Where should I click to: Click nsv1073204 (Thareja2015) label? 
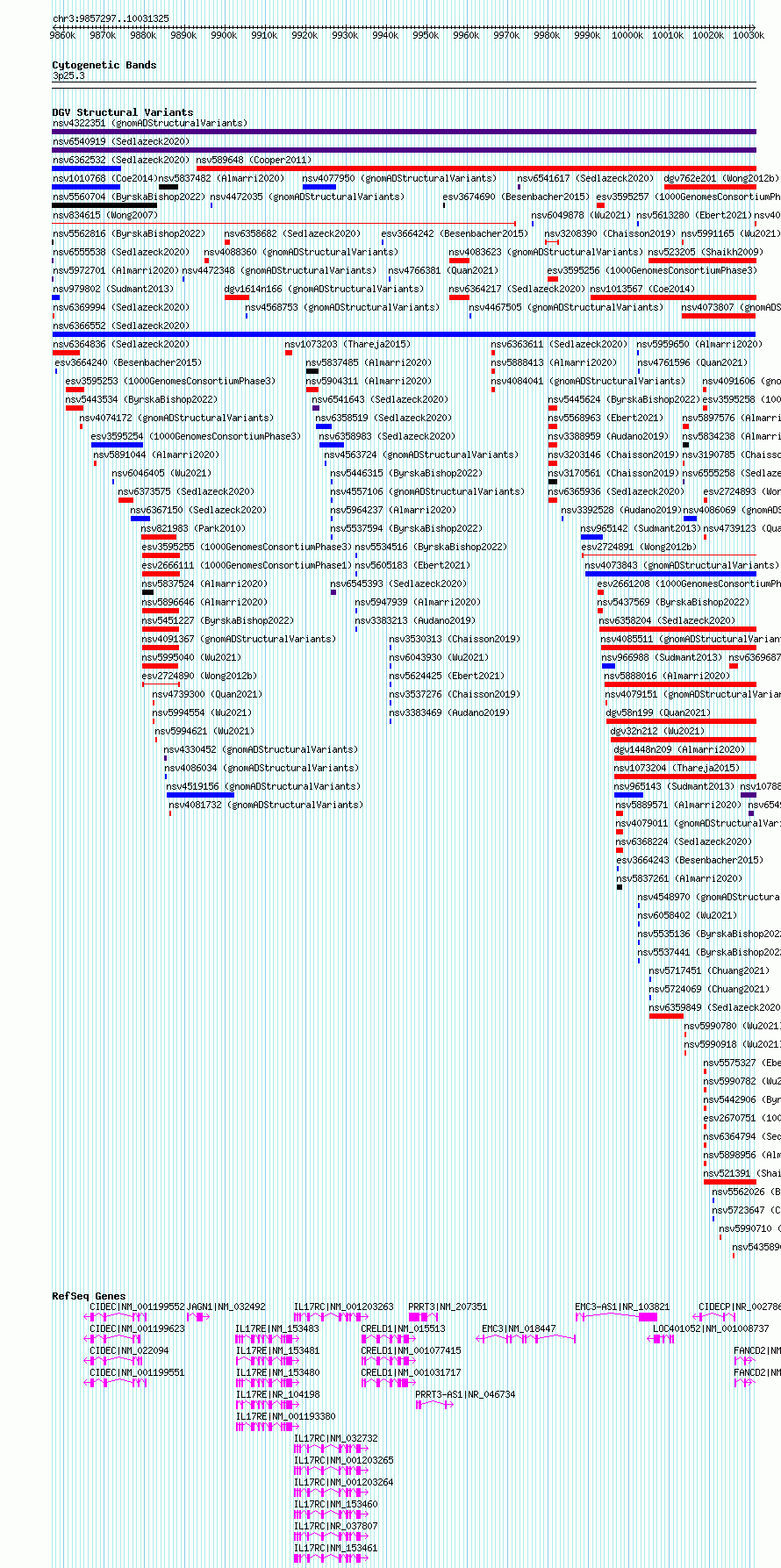(677, 768)
